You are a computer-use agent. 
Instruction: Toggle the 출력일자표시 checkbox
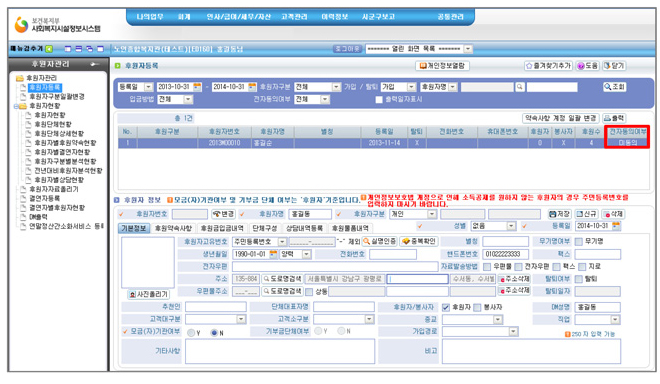pyautogui.click(x=379, y=100)
